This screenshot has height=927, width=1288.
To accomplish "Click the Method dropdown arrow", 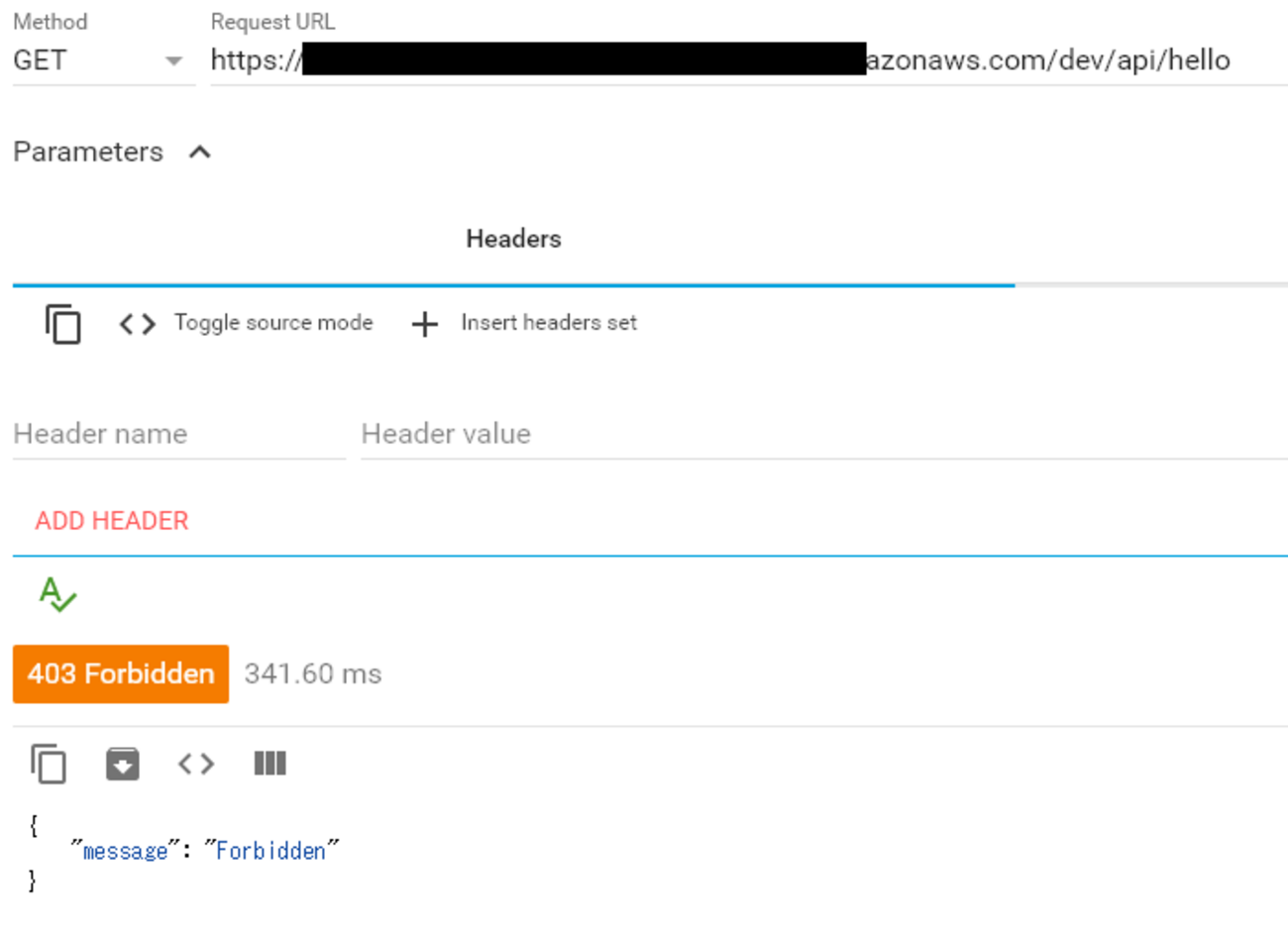I will click(174, 61).
